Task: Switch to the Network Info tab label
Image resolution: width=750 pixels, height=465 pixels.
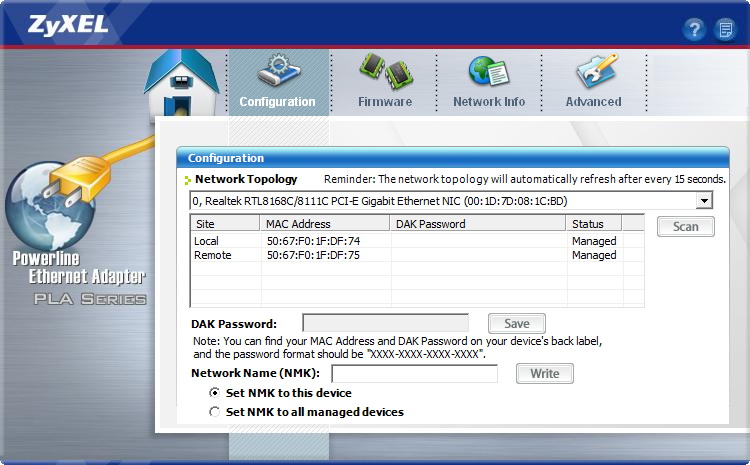Action: click(x=489, y=102)
